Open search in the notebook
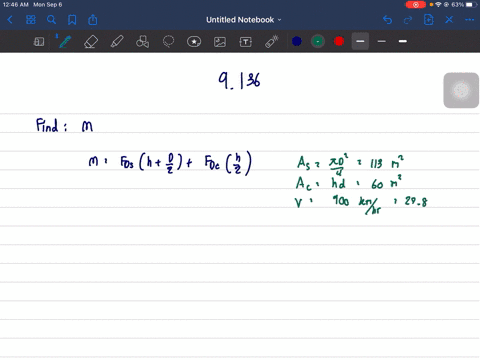Image resolution: width=480 pixels, height=360 pixels. point(51,20)
